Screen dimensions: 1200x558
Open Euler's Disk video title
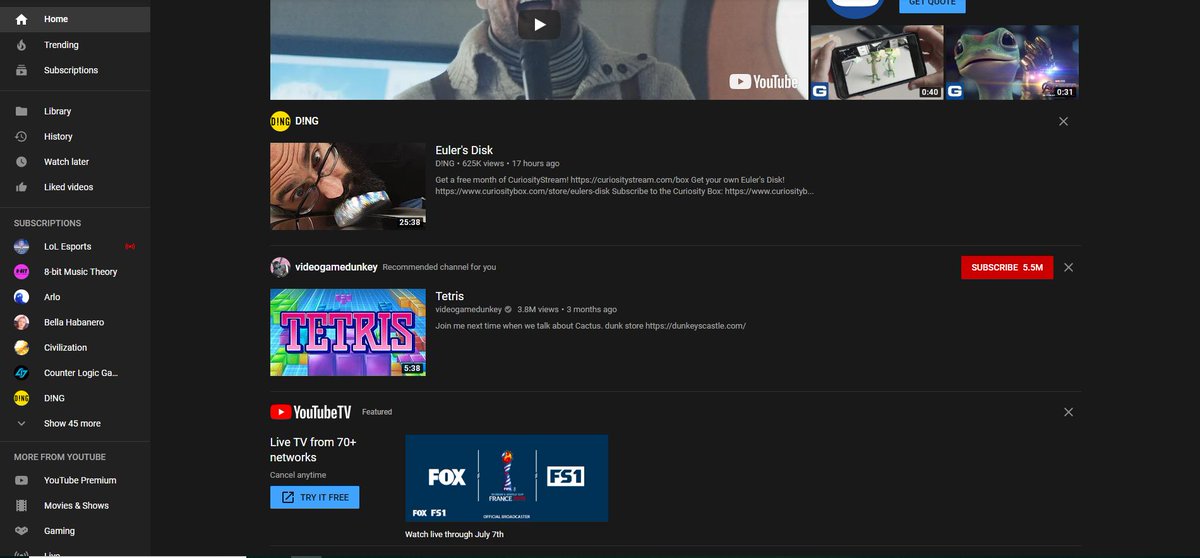coord(464,150)
